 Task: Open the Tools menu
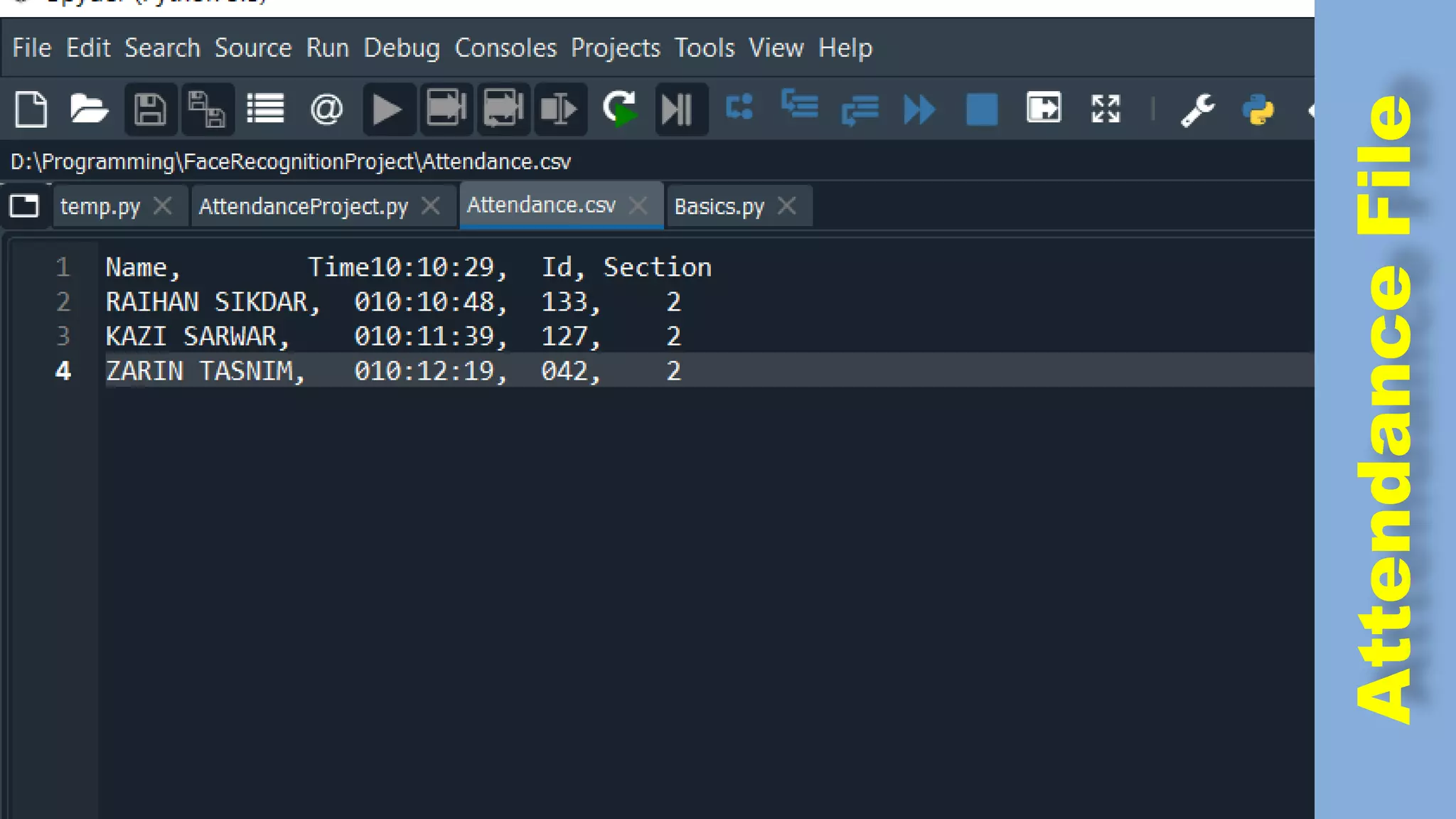pos(705,48)
